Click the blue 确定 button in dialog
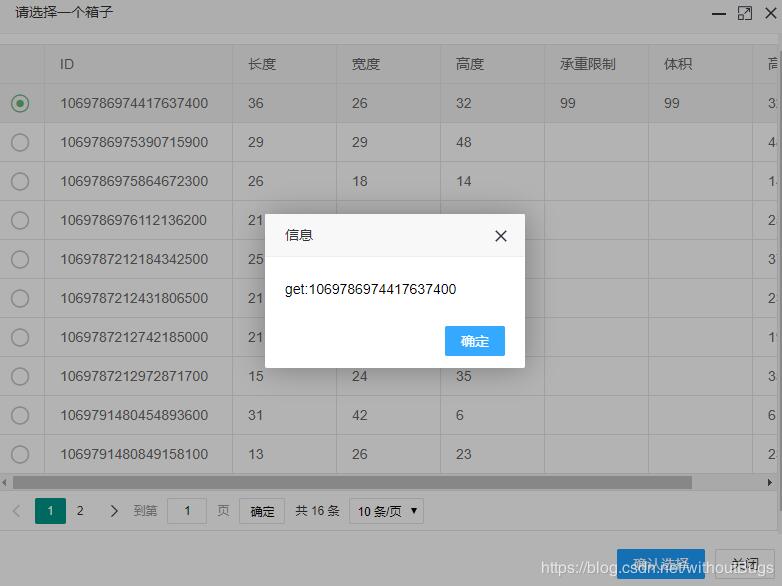The width and height of the screenshot is (782, 586). coord(475,341)
